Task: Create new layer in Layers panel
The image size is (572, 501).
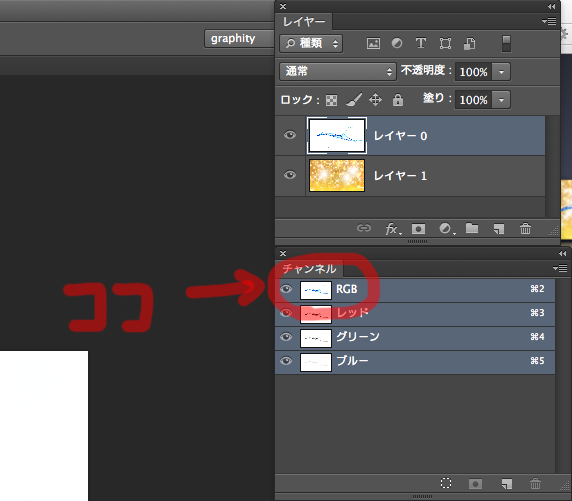Action: click(x=499, y=229)
